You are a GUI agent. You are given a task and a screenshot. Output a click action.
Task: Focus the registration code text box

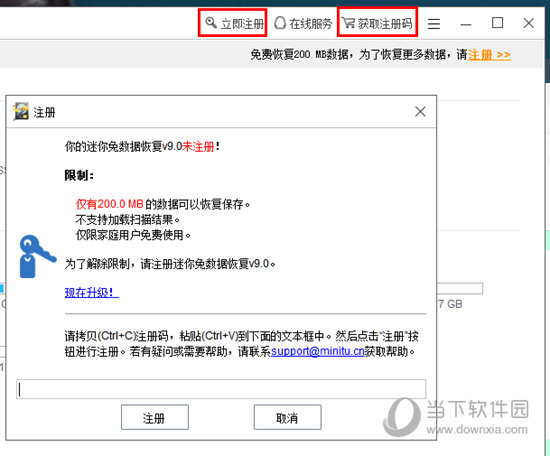221,389
